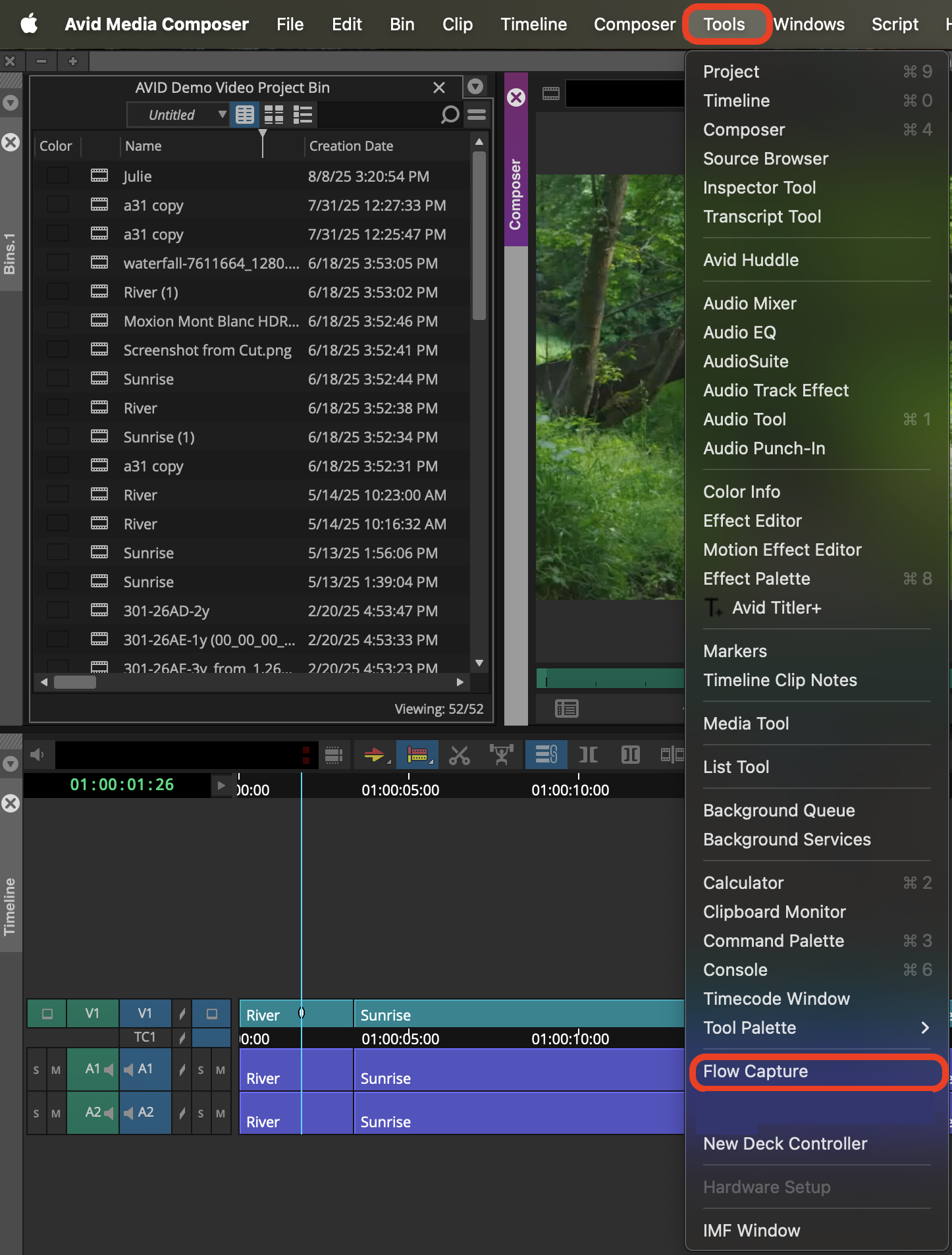The image size is (952, 1255).
Task: Click Markers in the Tools menu
Action: [x=735, y=651]
